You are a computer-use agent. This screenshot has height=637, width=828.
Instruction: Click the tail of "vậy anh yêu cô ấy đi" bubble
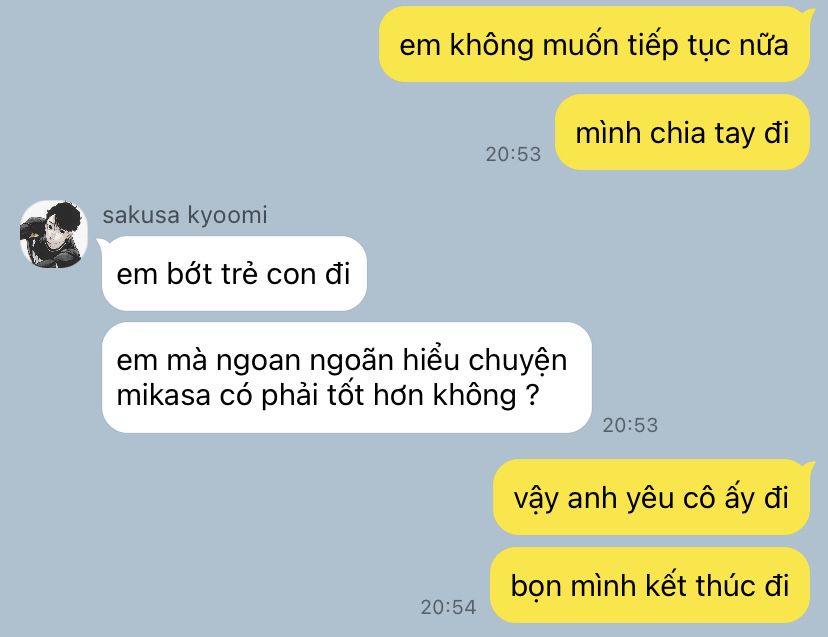coord(809,466)
